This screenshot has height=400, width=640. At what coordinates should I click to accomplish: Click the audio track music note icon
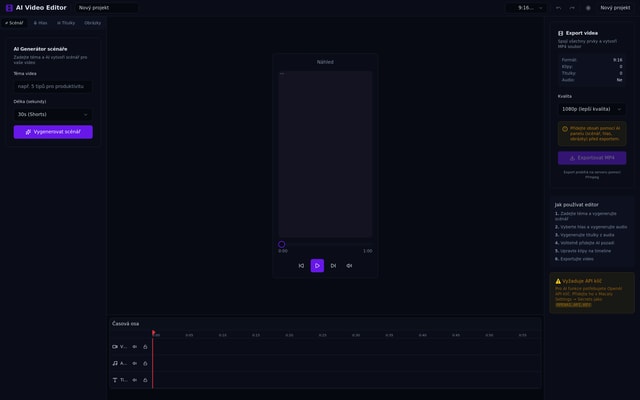pyautogui.click(x=115, y=363)
